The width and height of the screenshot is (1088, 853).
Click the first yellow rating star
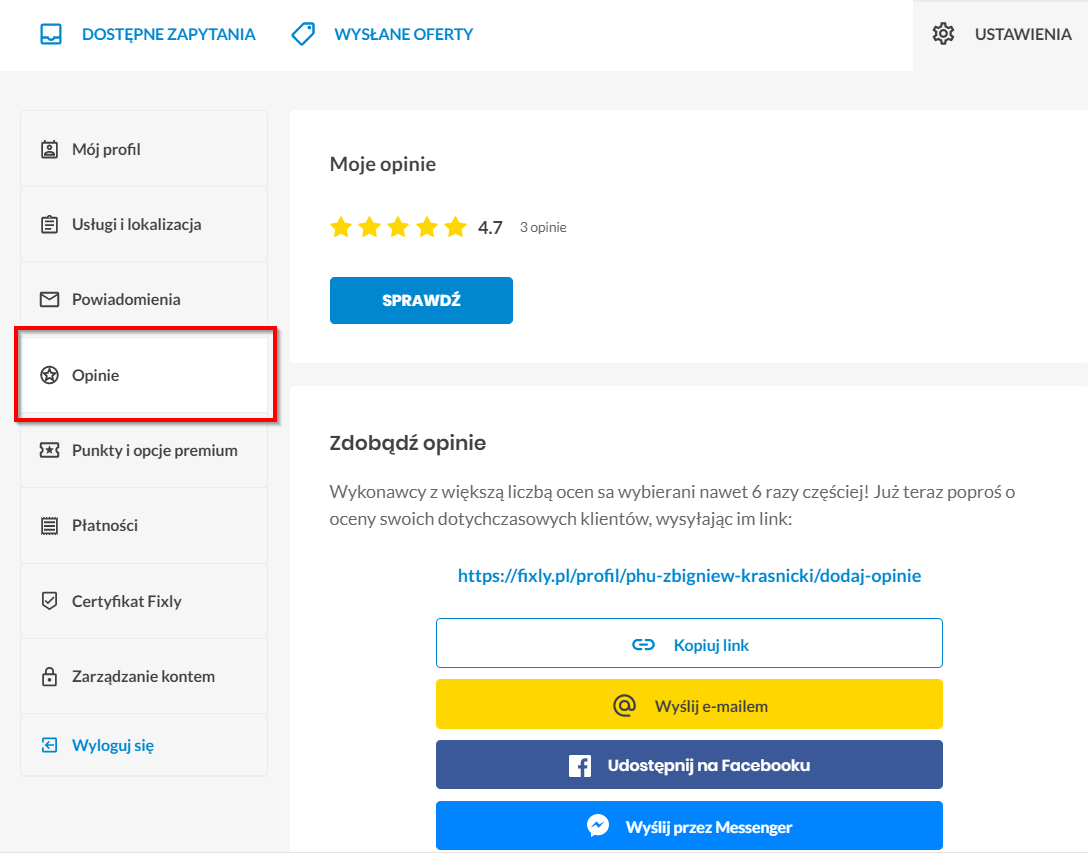click(341, 227)
